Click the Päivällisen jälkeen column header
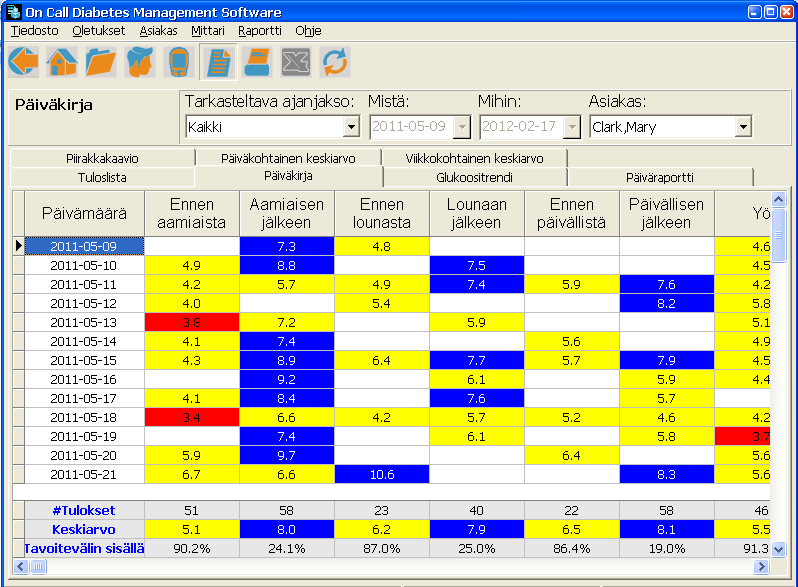This screenshot has width=798, height=587. (667, 213)
